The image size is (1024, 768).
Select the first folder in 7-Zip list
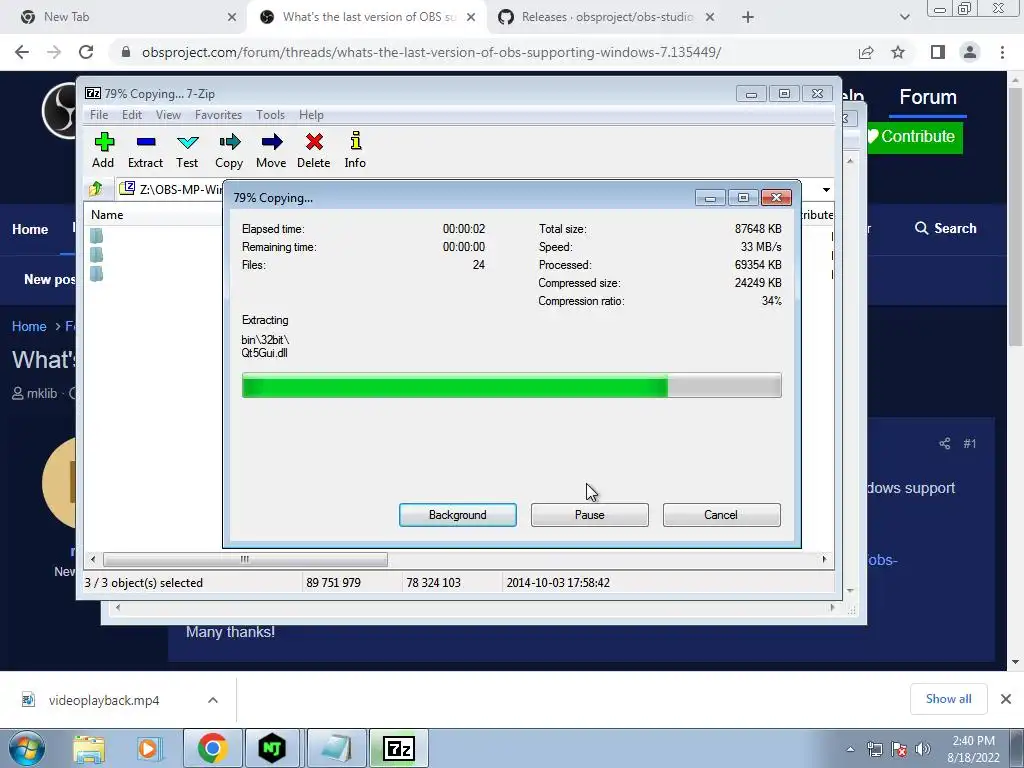point(97,236)
